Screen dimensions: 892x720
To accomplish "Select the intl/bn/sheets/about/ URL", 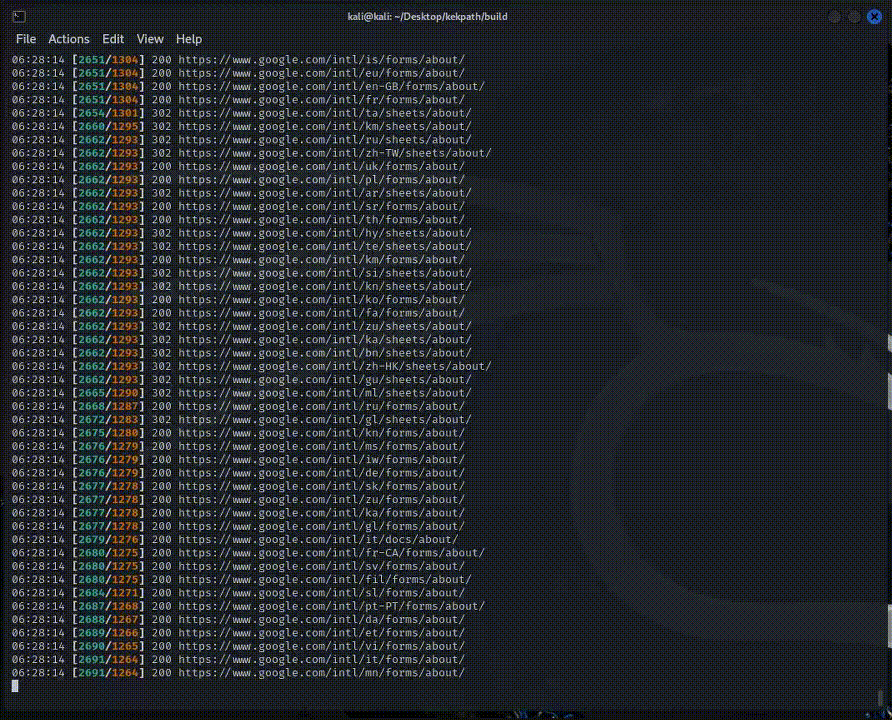I will pos(325,353).
